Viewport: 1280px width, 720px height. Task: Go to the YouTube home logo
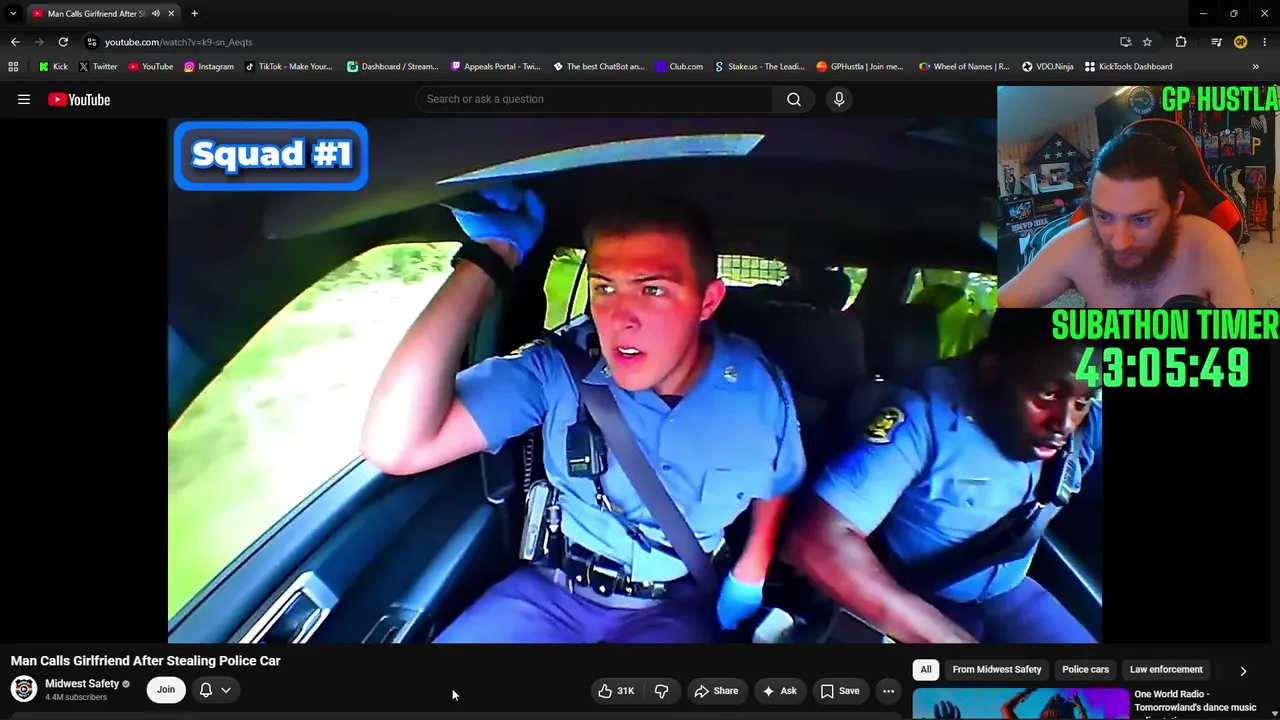pyautogui.click(x=79, y=99)
